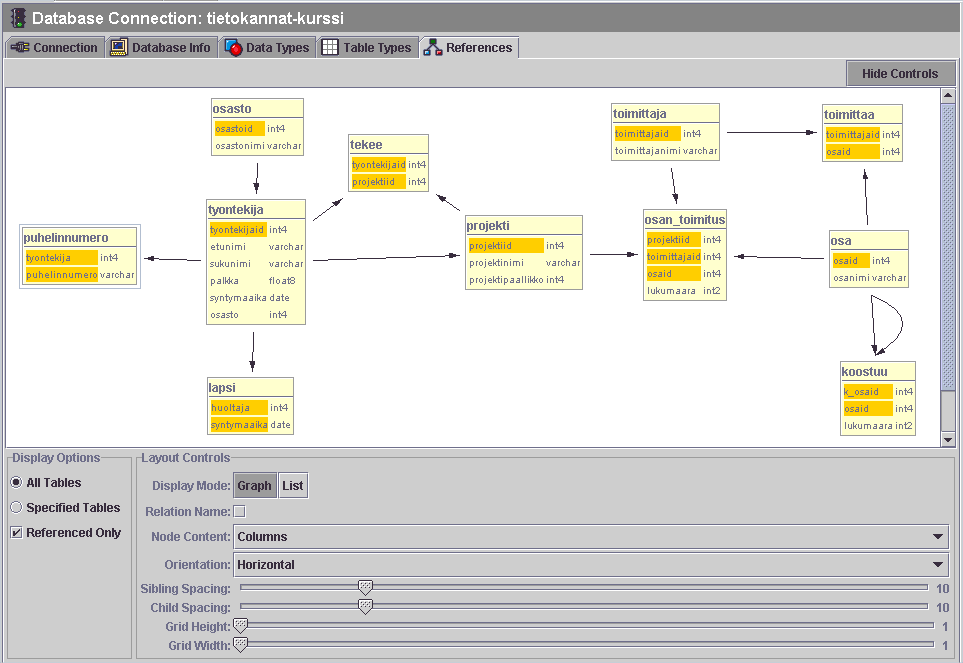The height and width of the screenshot is (663, 963).
Task: Click the diagram scrollbar up arrow
Action: click(x=948, y=95)
